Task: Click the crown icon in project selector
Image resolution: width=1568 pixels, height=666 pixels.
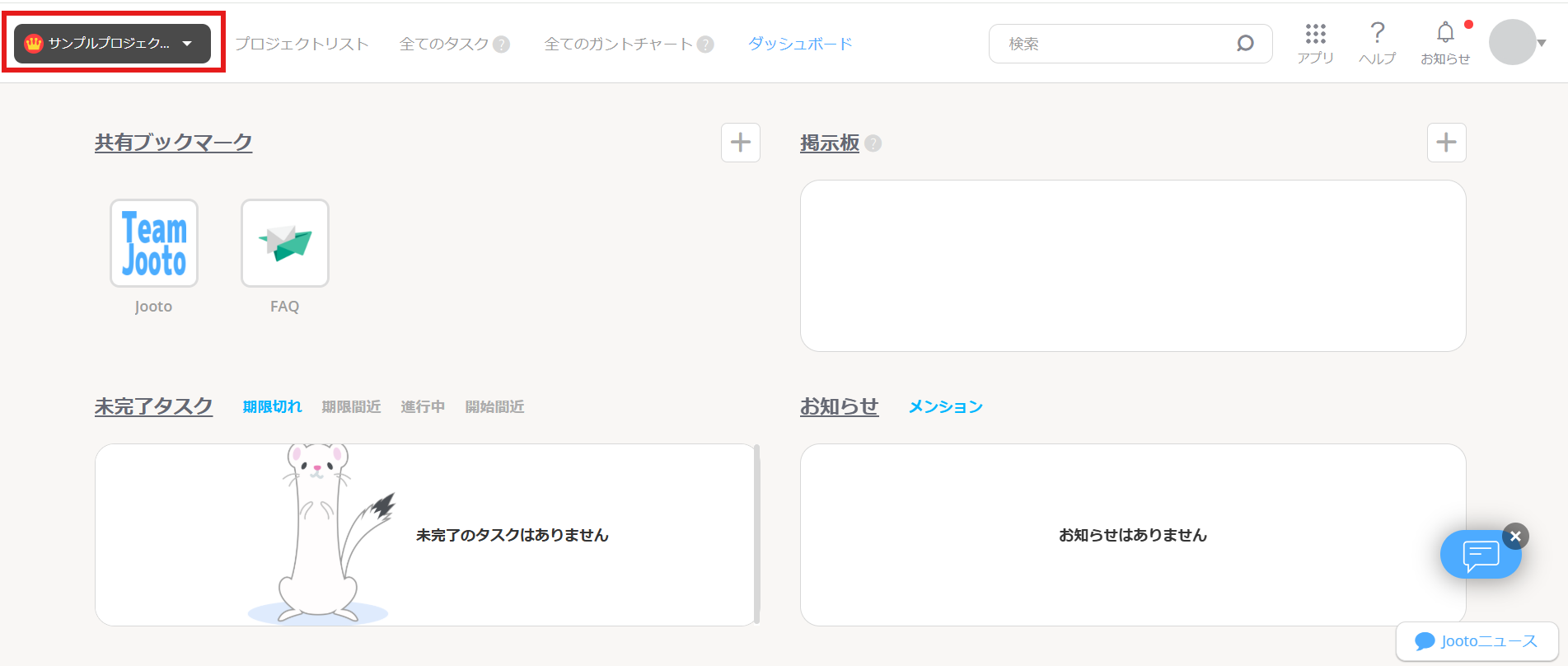Action: (34, 44)
